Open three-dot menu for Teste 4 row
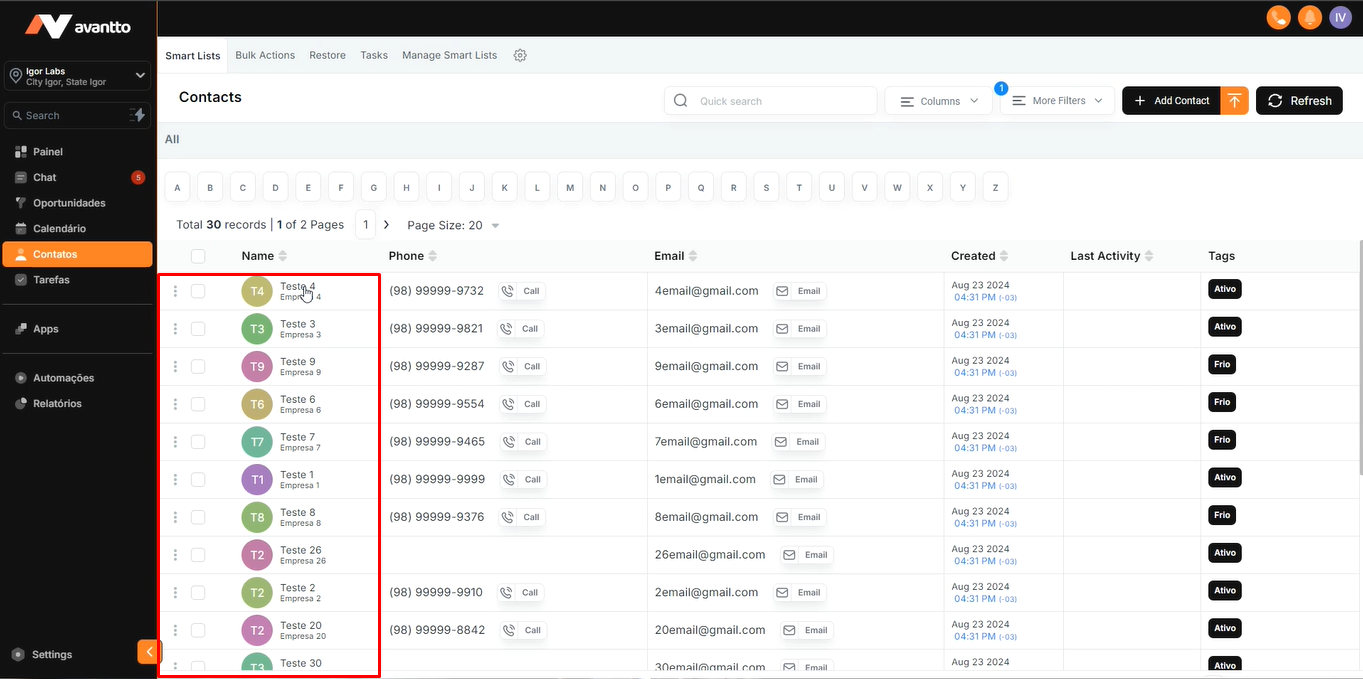This screenshot has width=1363, height=679. point(176,291)
